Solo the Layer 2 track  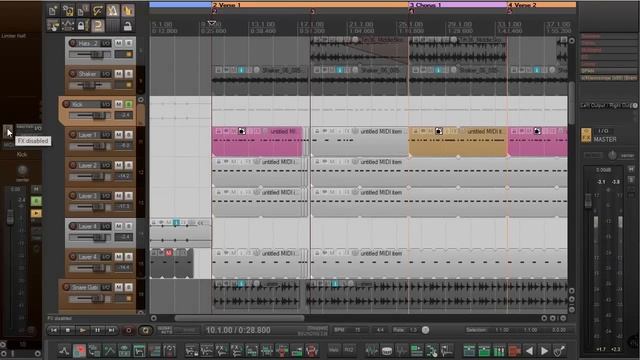click(x=129, y=165)
